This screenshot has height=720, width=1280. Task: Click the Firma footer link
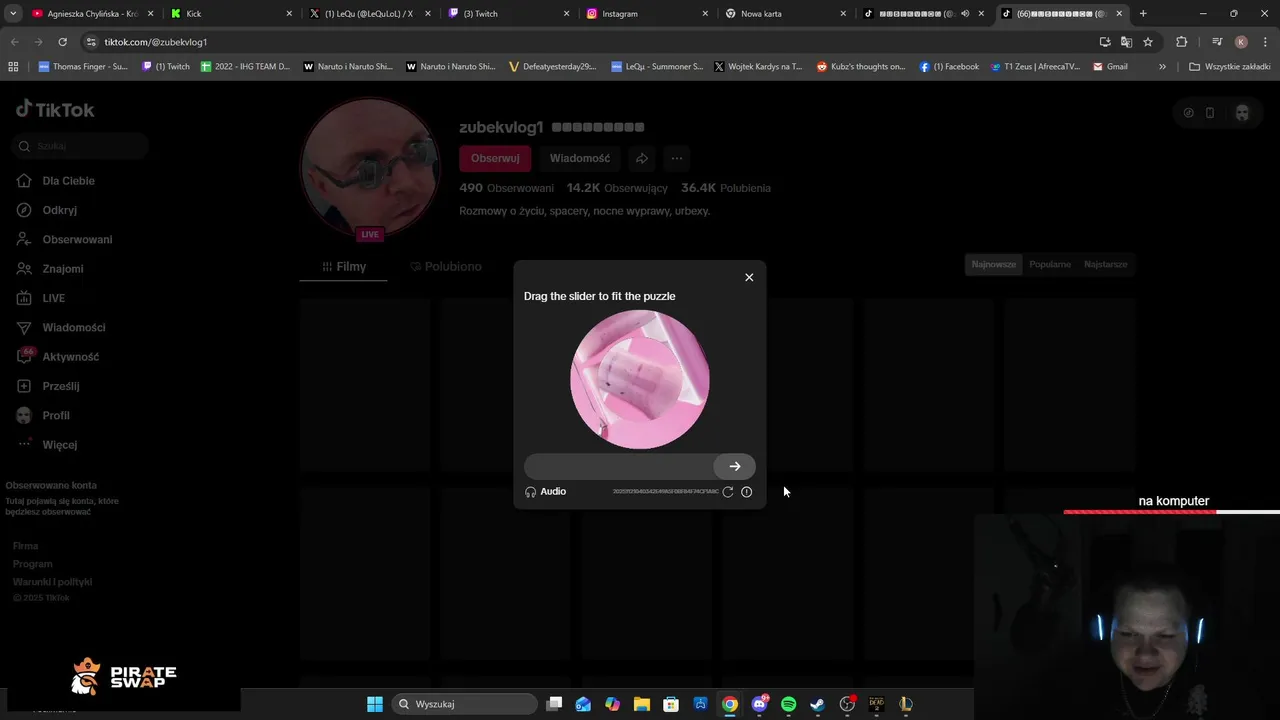pos(25,546)
